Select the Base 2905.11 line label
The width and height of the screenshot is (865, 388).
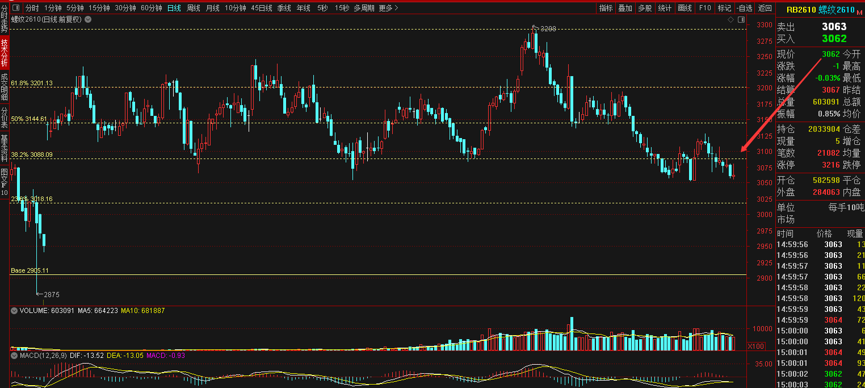[x=30, y=270]
